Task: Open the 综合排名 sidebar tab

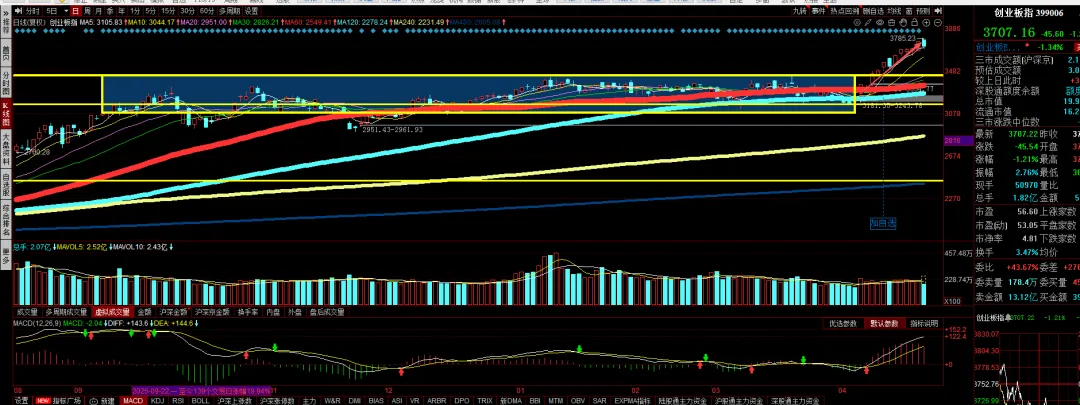Action: [6, 222]
